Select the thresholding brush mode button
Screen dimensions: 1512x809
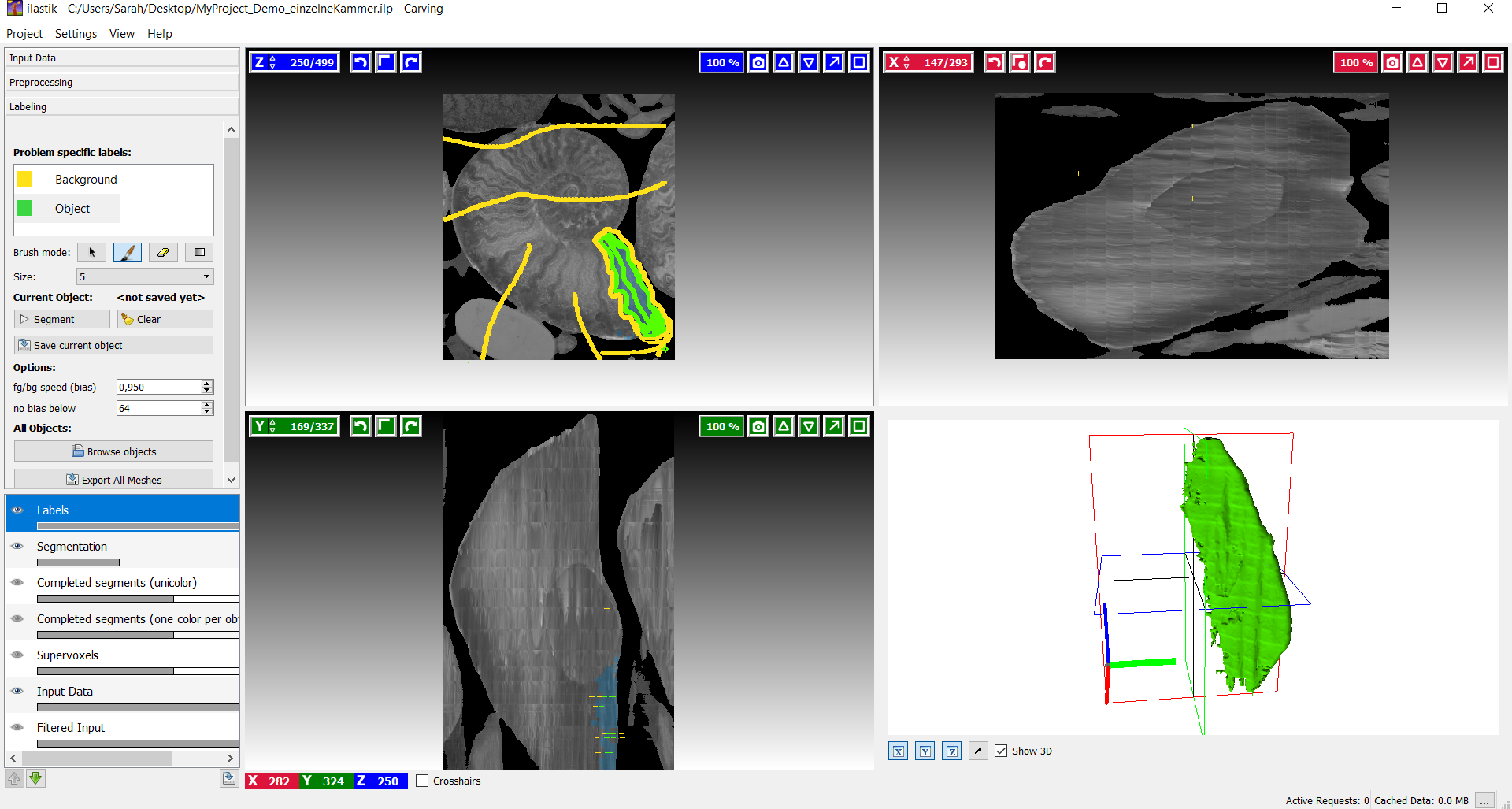(199, 252)
